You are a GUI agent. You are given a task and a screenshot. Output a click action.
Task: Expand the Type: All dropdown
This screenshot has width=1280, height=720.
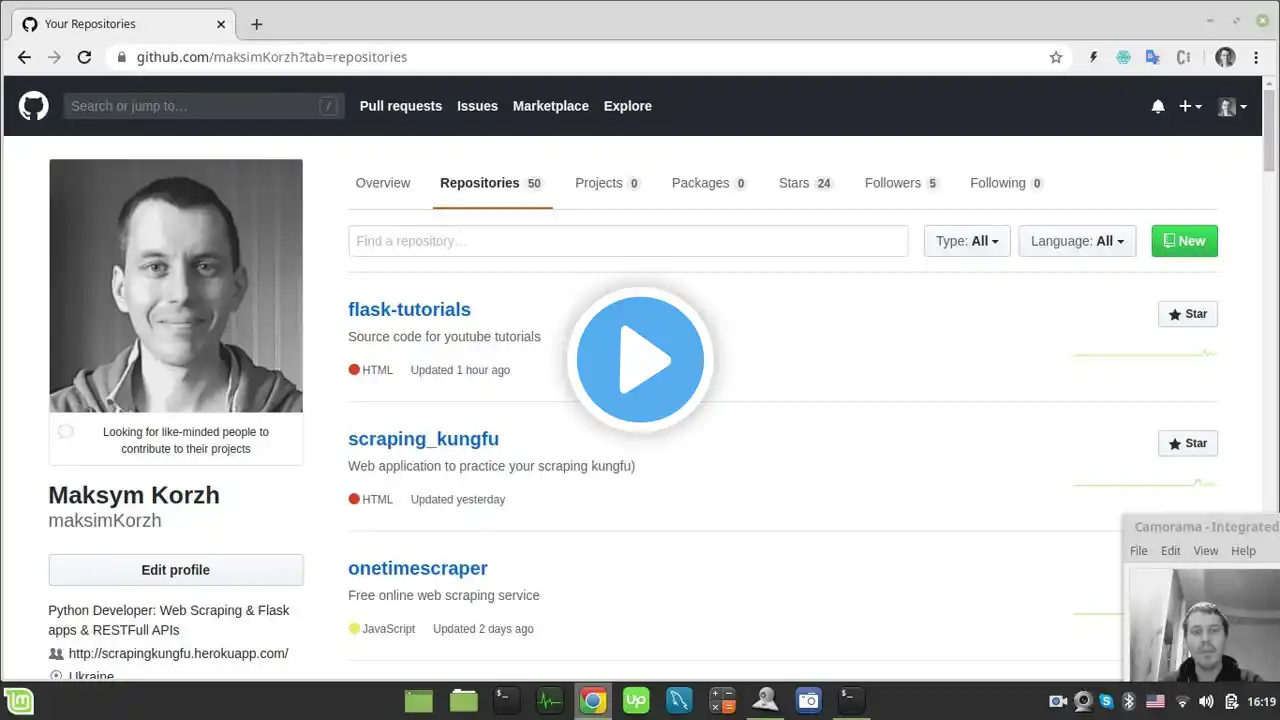point(967,241)
